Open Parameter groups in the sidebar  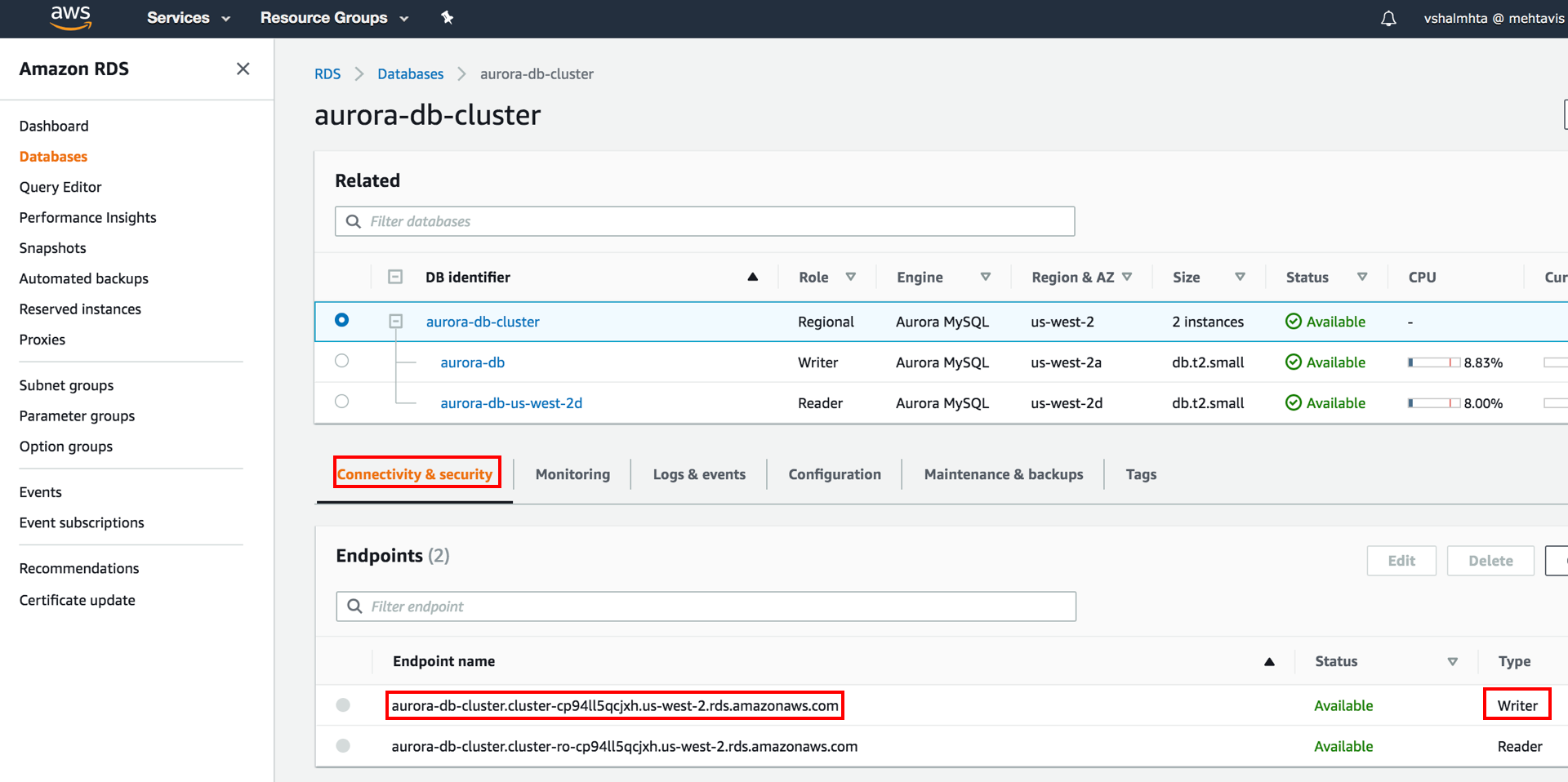coord(77,415)
